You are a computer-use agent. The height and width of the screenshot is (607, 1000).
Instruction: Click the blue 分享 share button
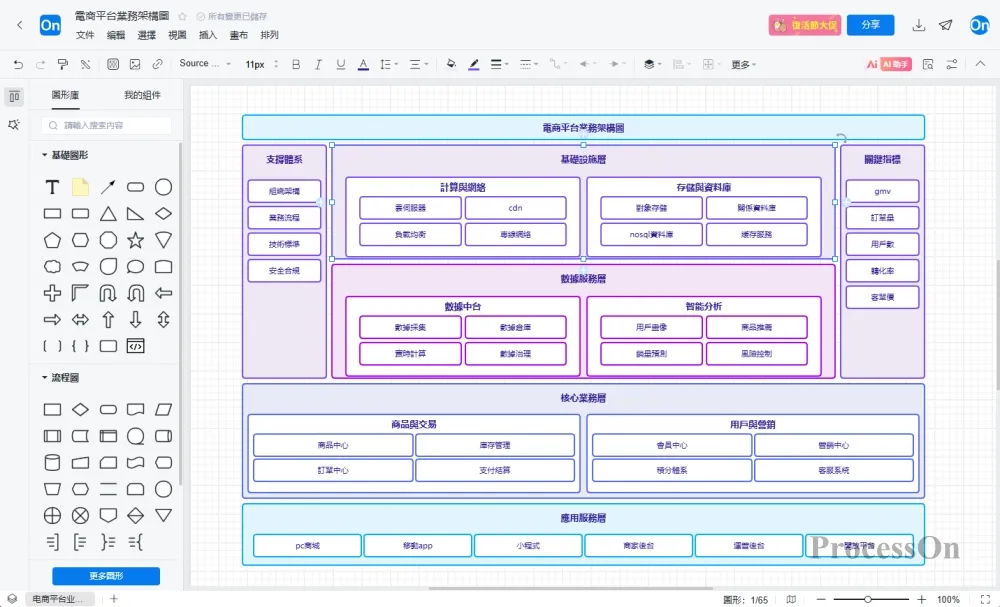(x=871, y=25)
